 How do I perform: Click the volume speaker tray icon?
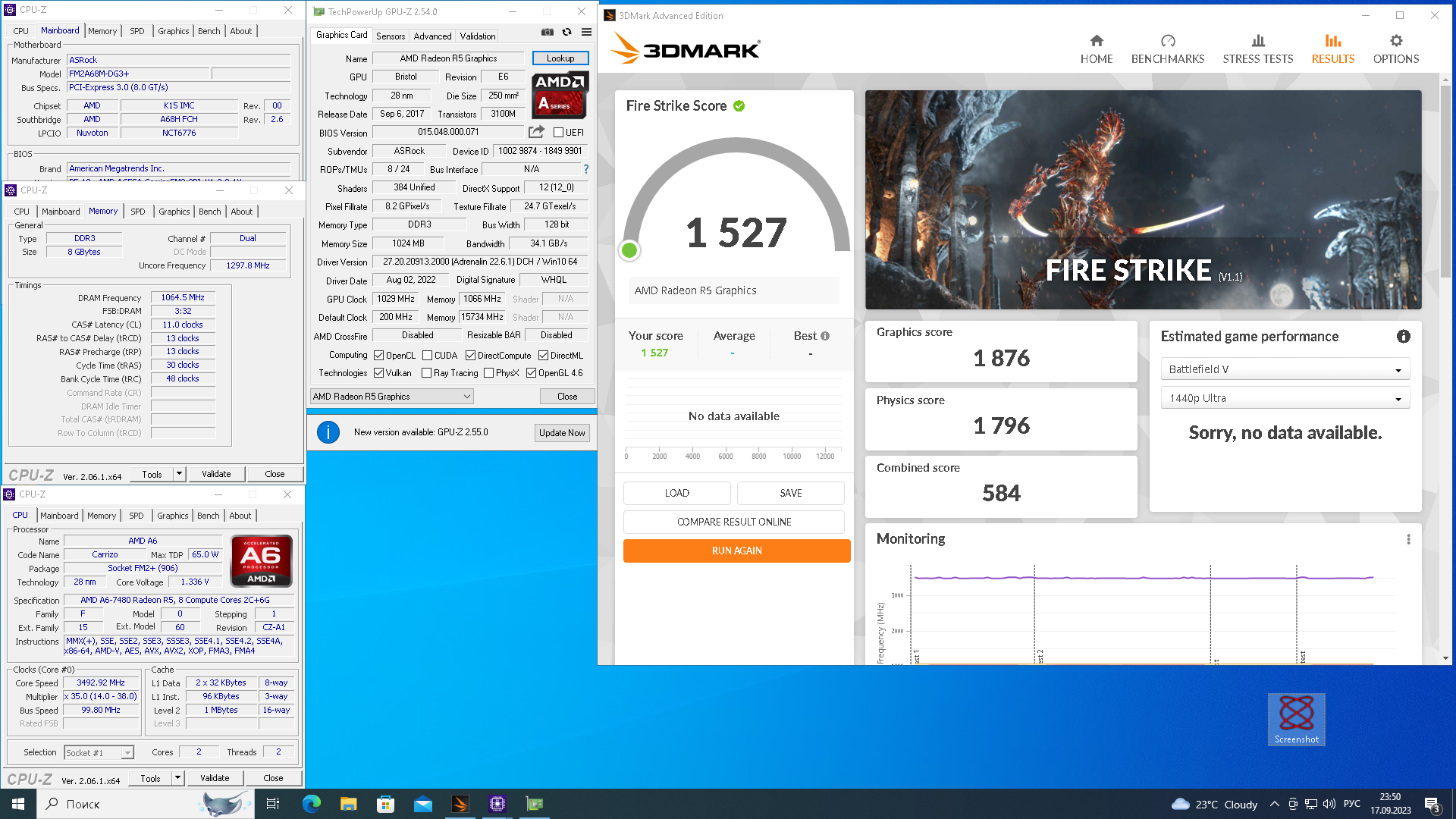1329,804
